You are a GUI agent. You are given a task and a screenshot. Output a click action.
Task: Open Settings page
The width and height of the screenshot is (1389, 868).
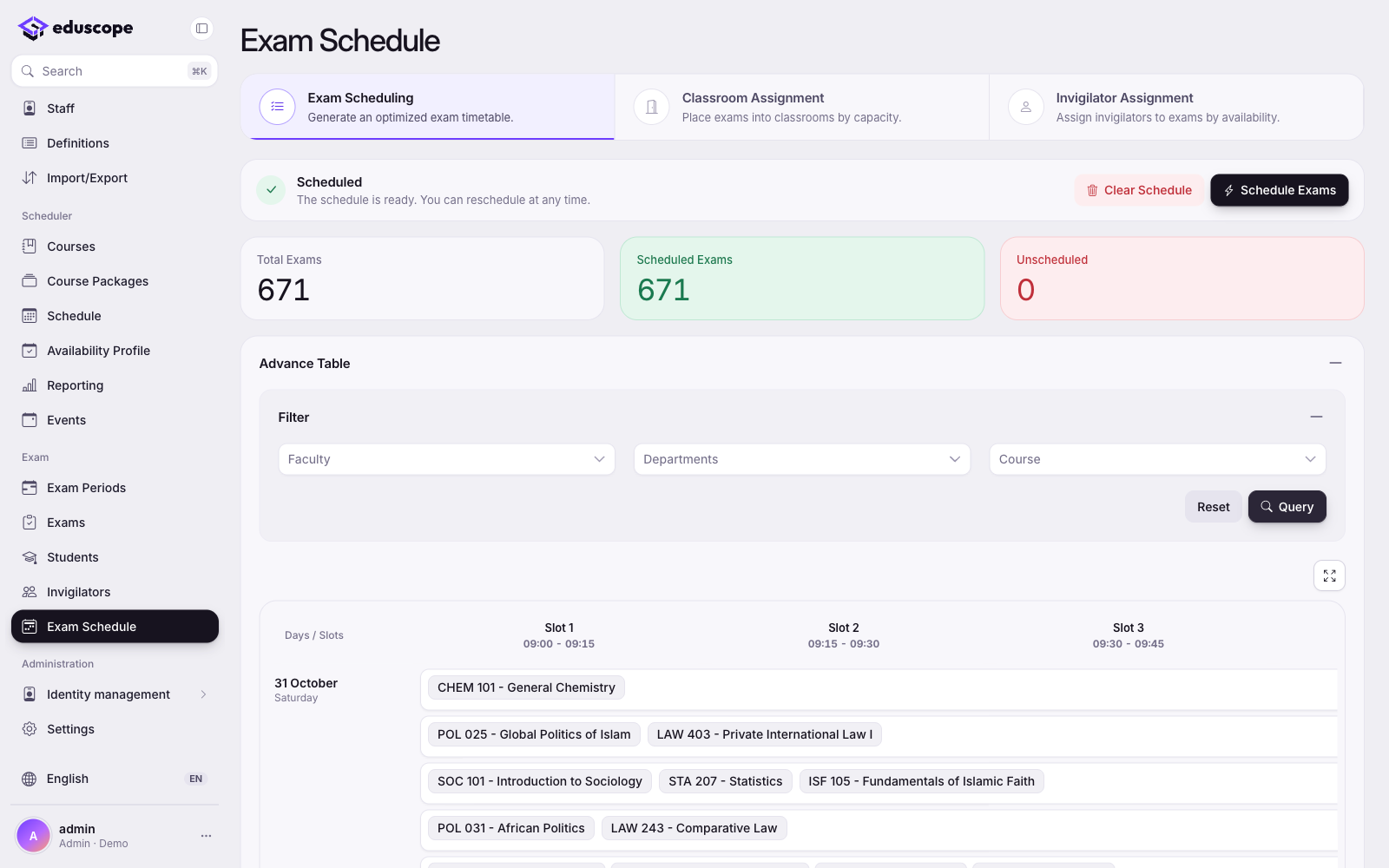coord(115,729)
